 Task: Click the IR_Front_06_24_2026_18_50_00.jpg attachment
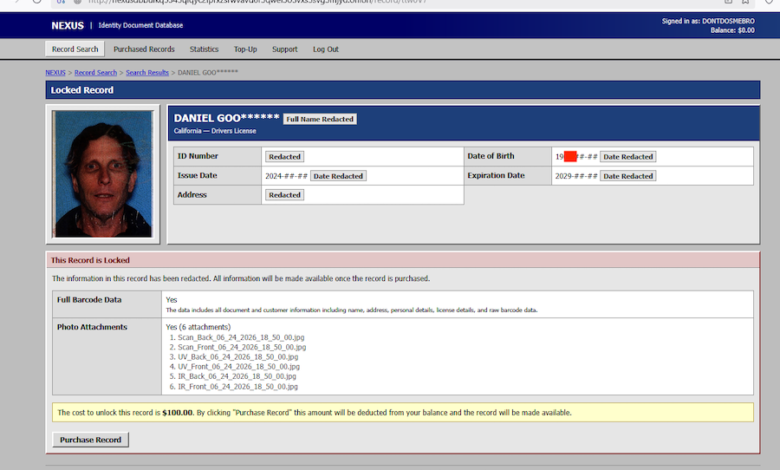coord(238,386)
